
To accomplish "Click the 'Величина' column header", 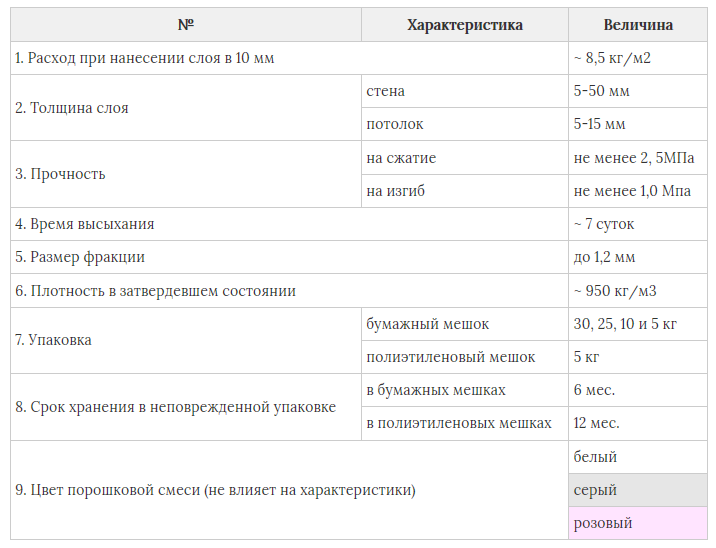I will (x=637, y=25).
